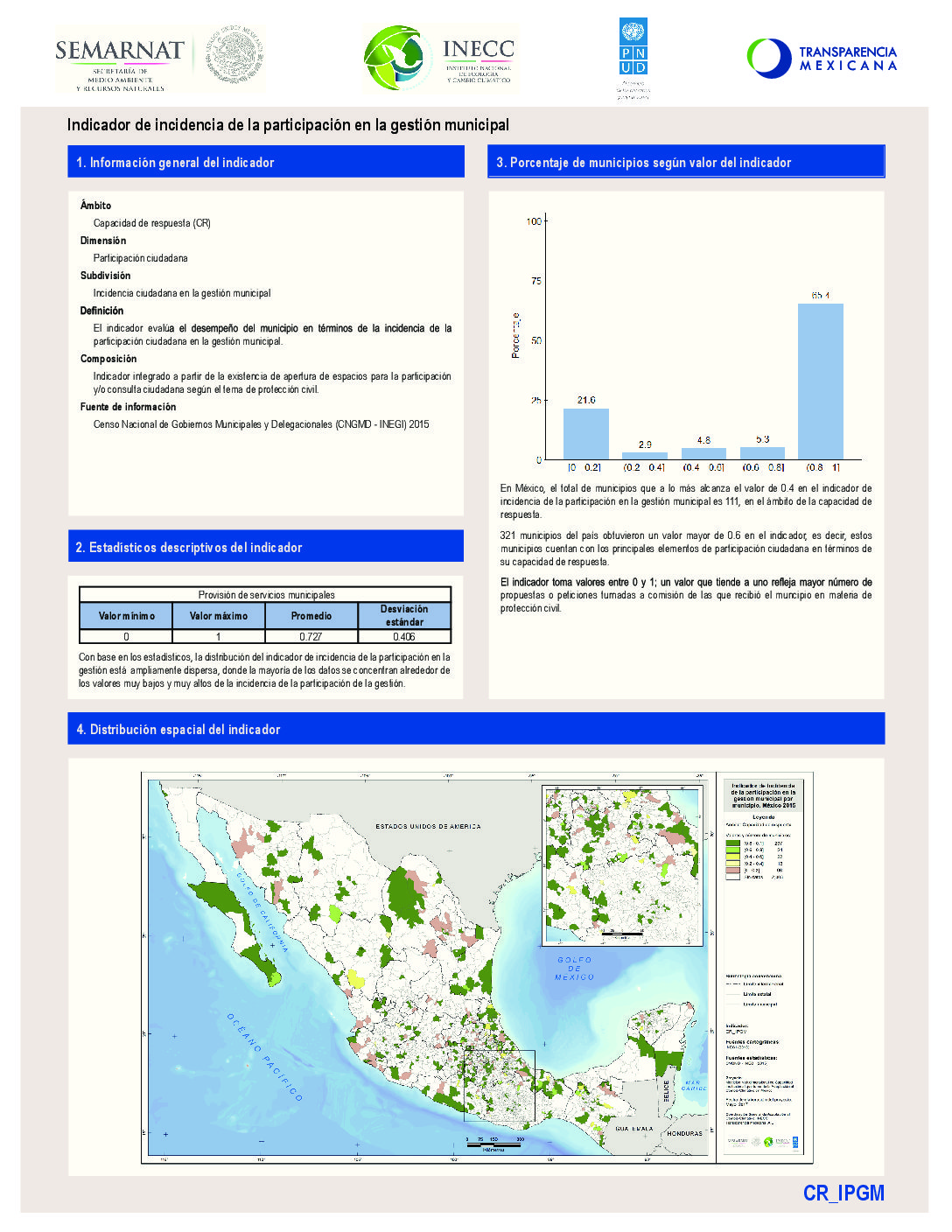
Task: Click the x-axis range label [0 0.2]
Action: [584, 467]
